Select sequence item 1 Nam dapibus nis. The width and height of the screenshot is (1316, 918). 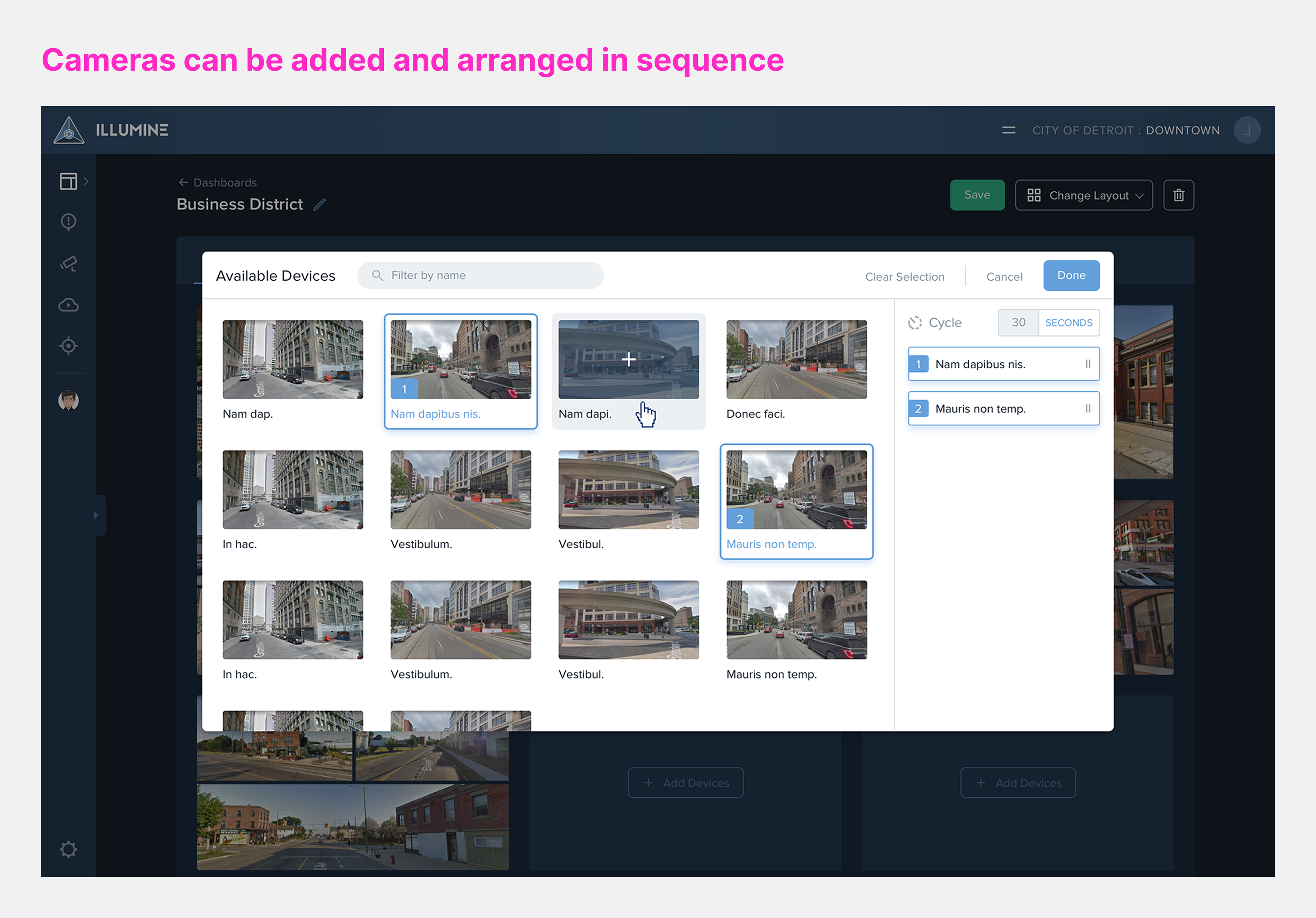[x=1004, y=364]
